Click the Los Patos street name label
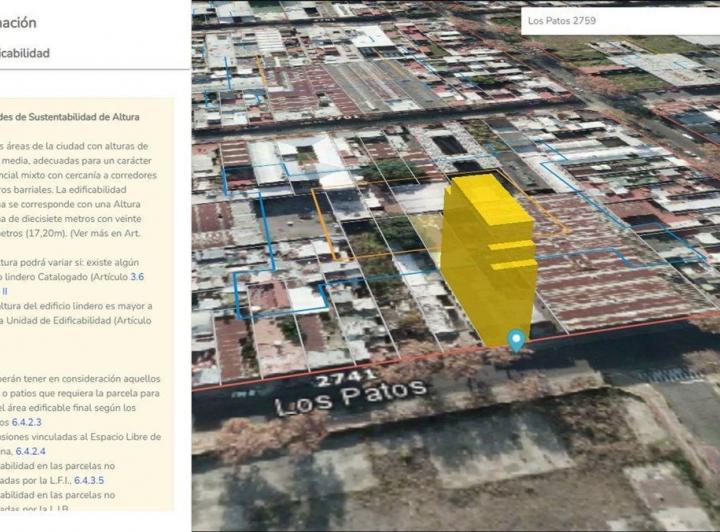 (x=350, y=398)
